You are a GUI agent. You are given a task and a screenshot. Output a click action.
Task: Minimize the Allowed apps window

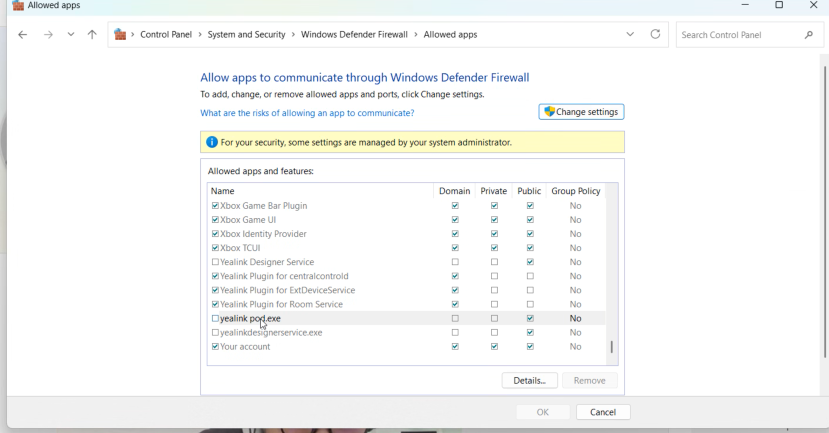coord(745,5)
